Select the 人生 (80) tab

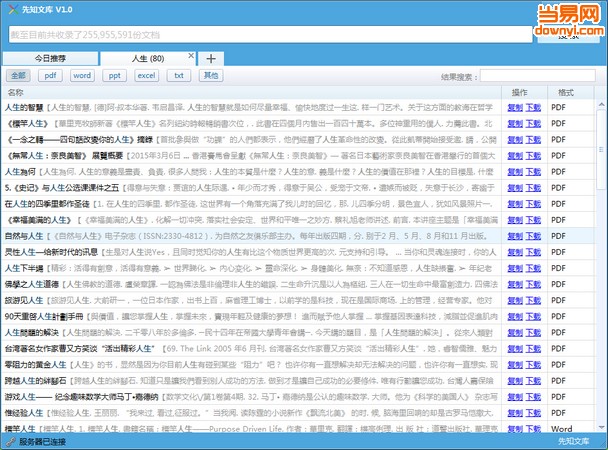click(148, 59)
